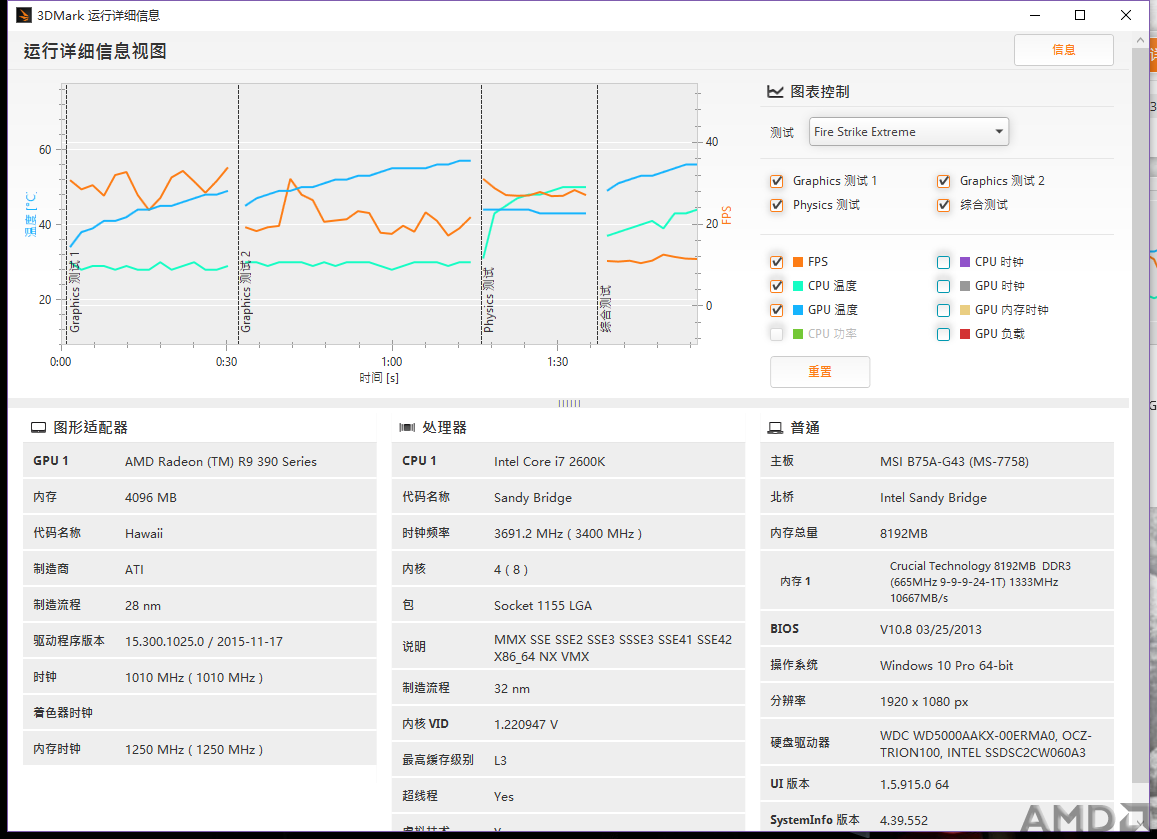The width and height of the screenshot is (1157, 839).
Task: Click the 重置 reset button
Action: click(820, 371)
